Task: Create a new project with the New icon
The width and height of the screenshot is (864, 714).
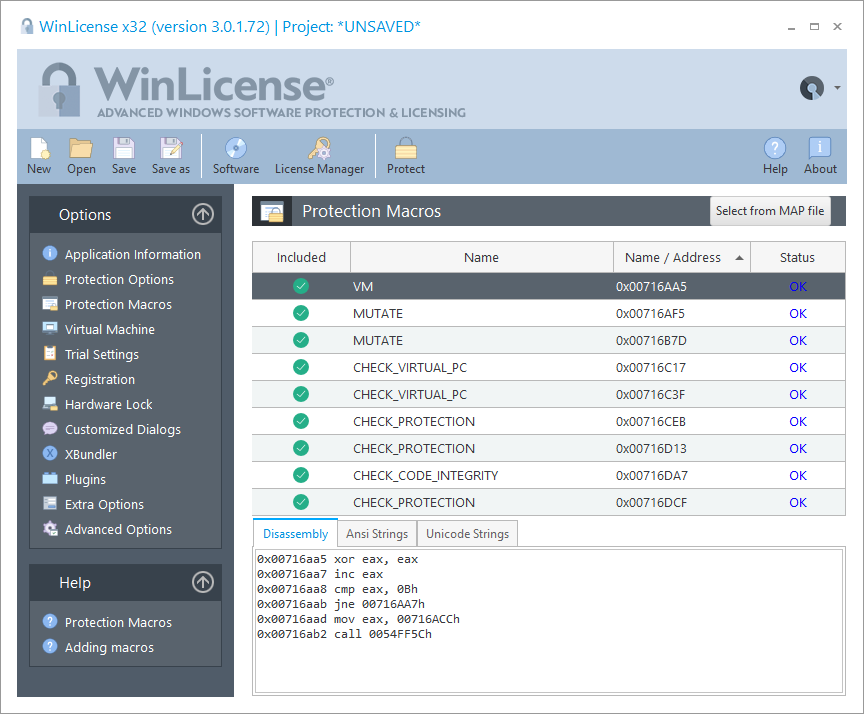Action: pyautogui.click(x=39, y=156)
